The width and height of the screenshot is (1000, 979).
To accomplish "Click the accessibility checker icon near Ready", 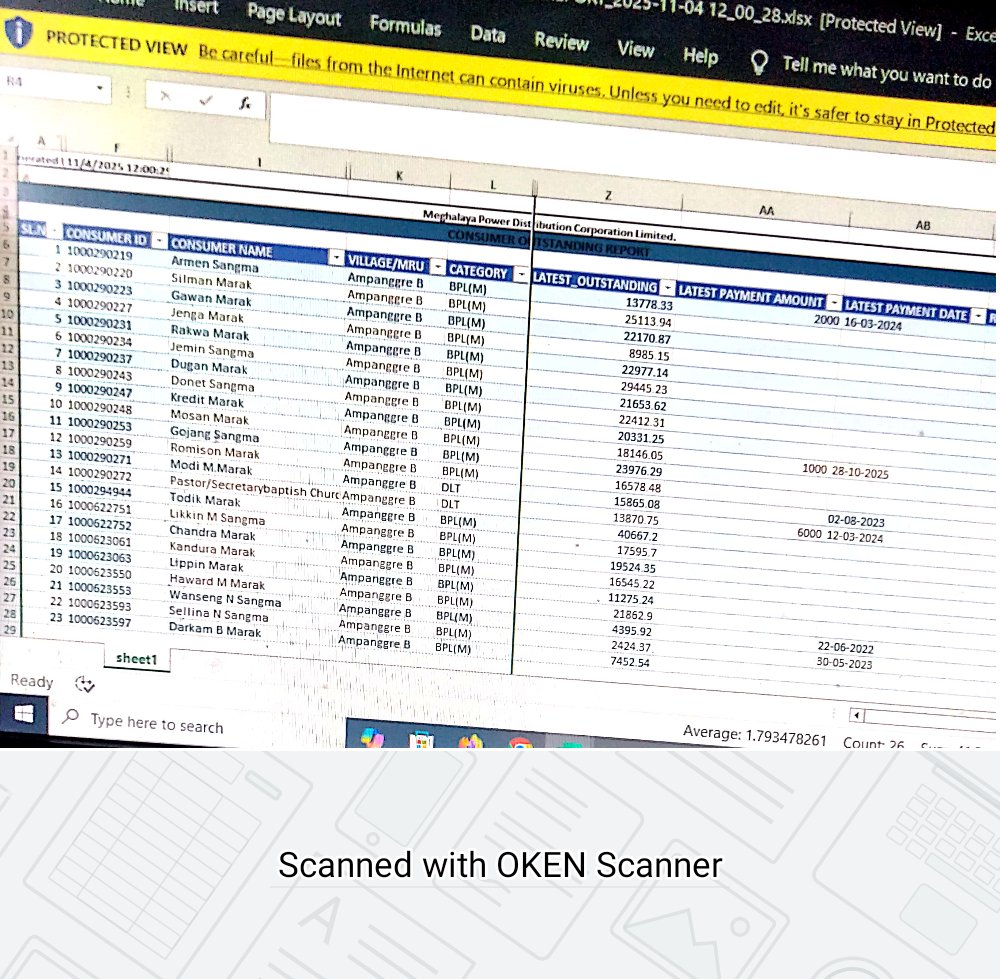I will pos(84,684).
